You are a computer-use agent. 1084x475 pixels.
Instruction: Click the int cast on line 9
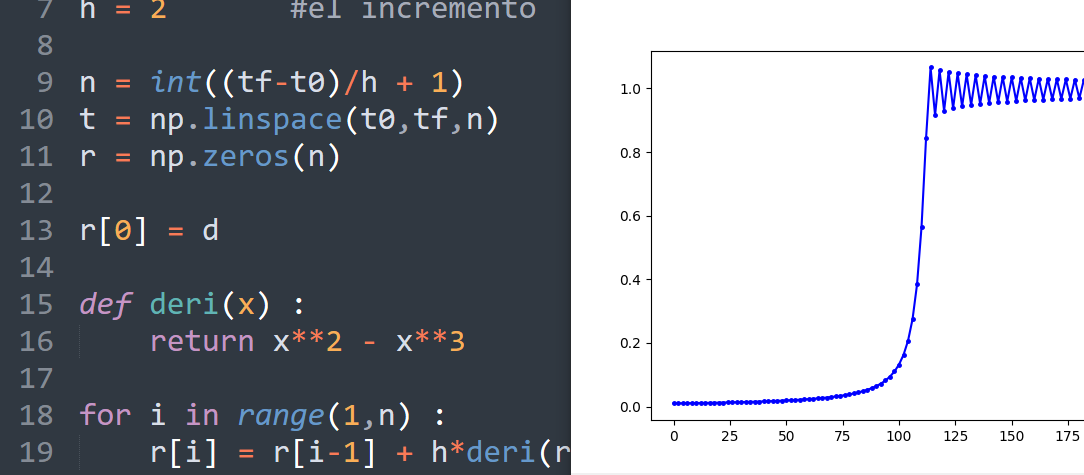click(x=175, y=82)
